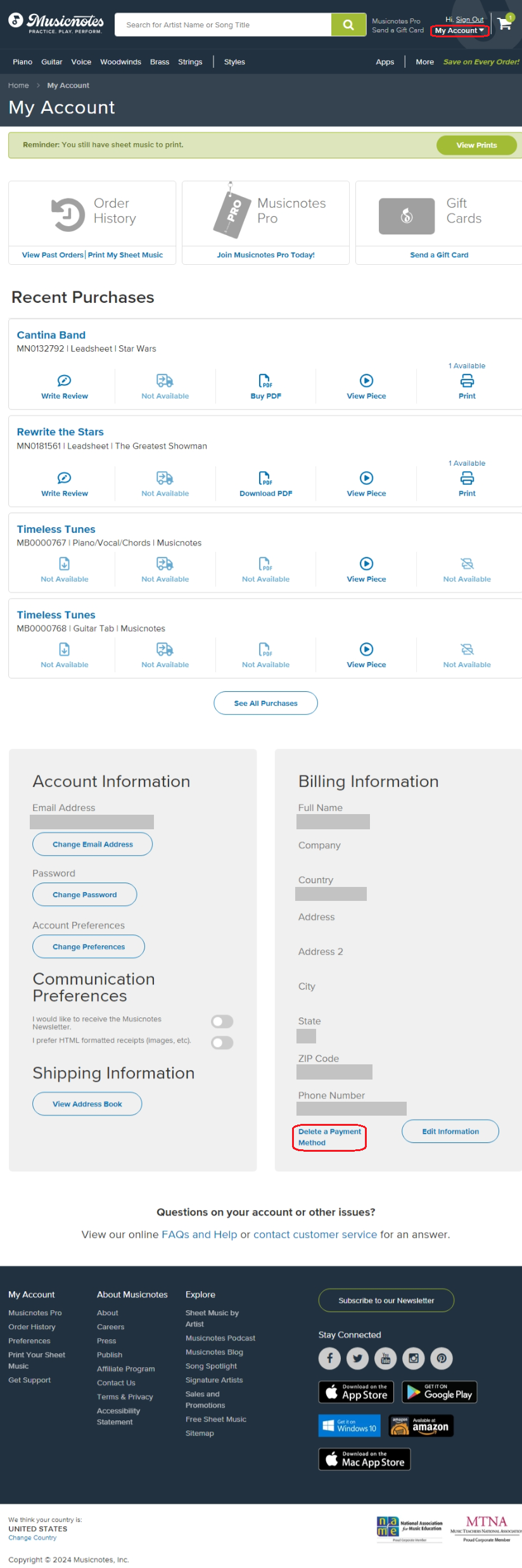
Task: Open Musicnotes Pinterest page
Action: [x=442, y=1358]
